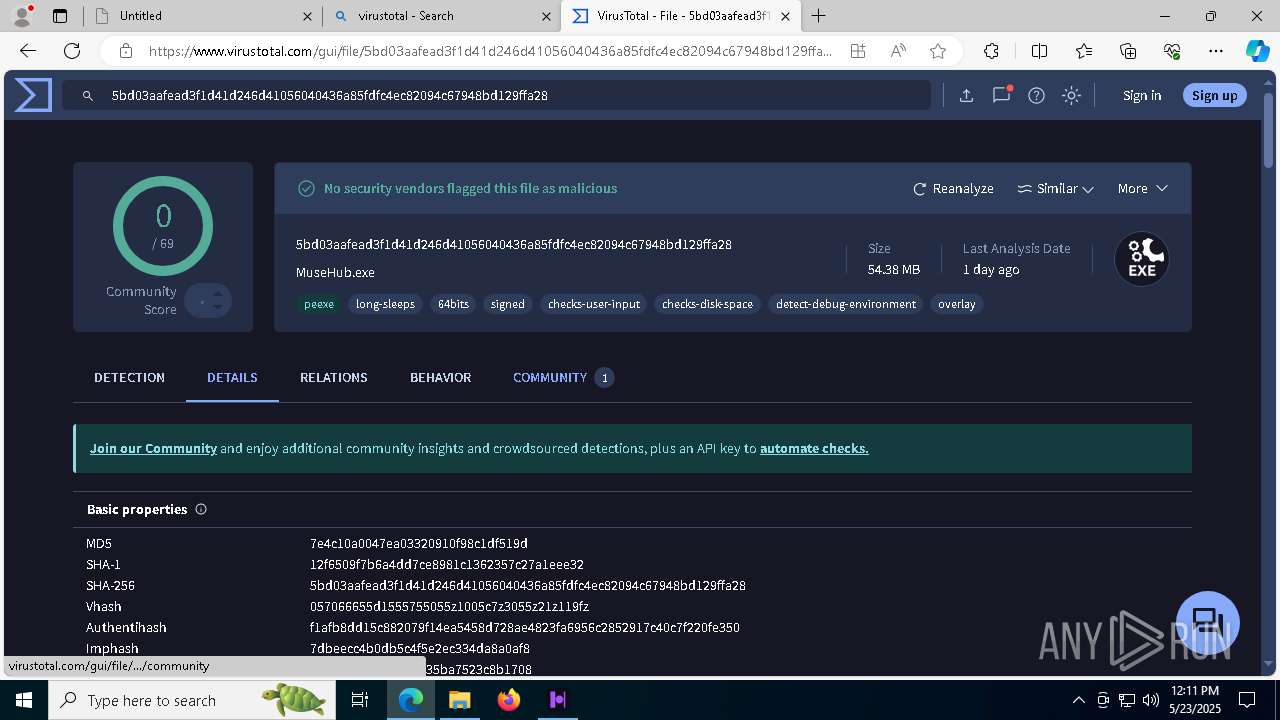Toggle the split screen icon
The width and height of the screenshot is (1280, 720).
click(x=1039, y=51)
